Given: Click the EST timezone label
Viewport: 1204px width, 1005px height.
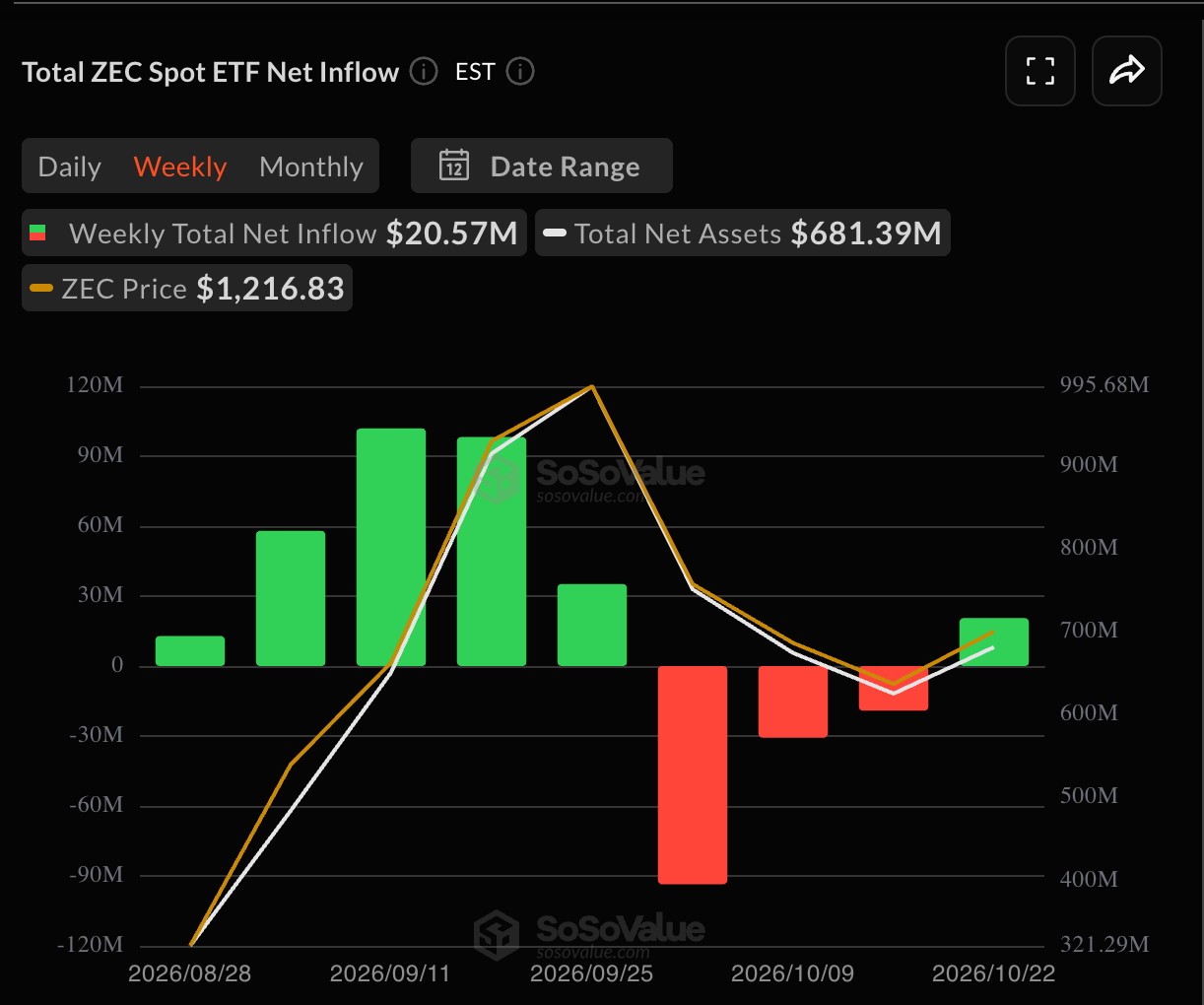Looking at the screenshot, I should (x=475, y=72).
